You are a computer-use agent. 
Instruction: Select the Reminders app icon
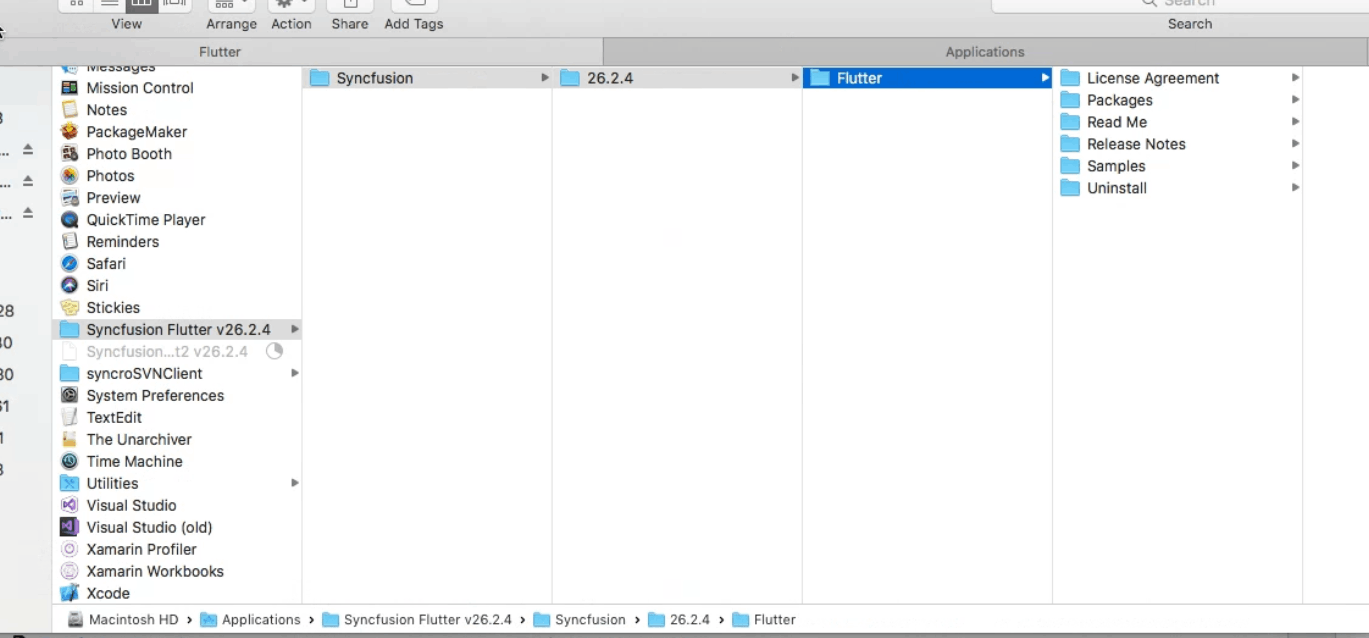coord(69,242)
